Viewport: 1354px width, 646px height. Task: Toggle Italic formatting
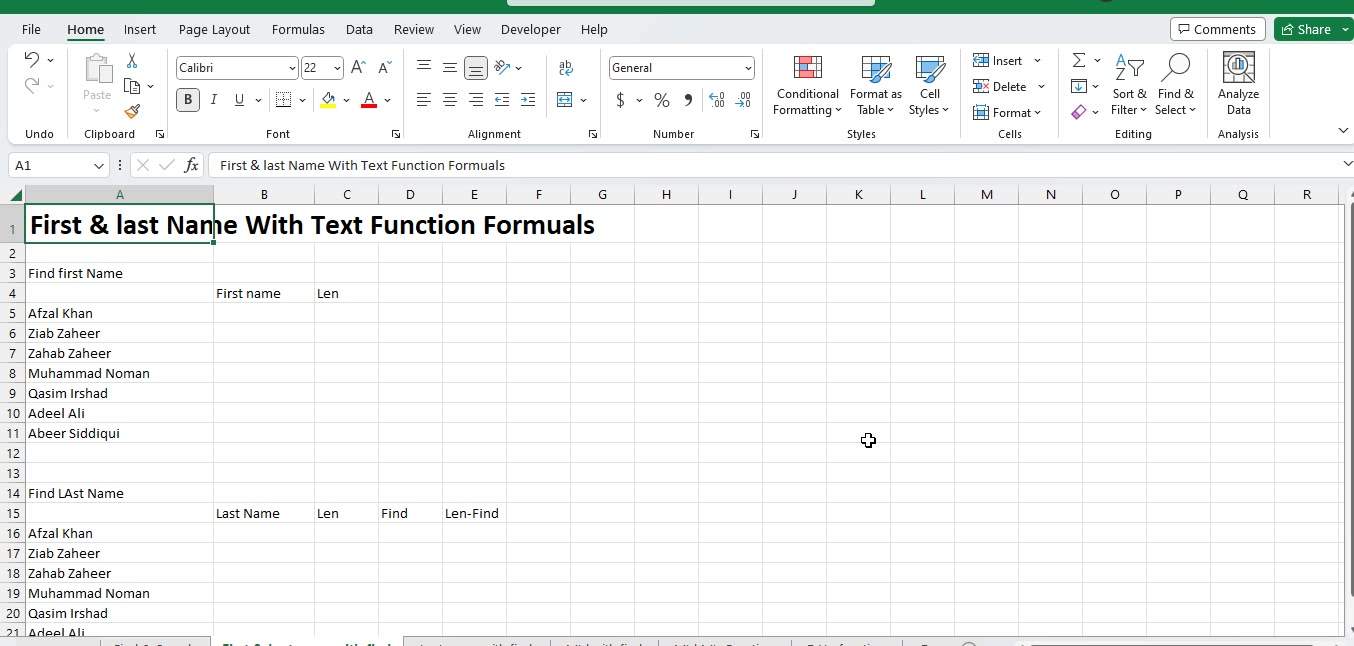point(213,100)
